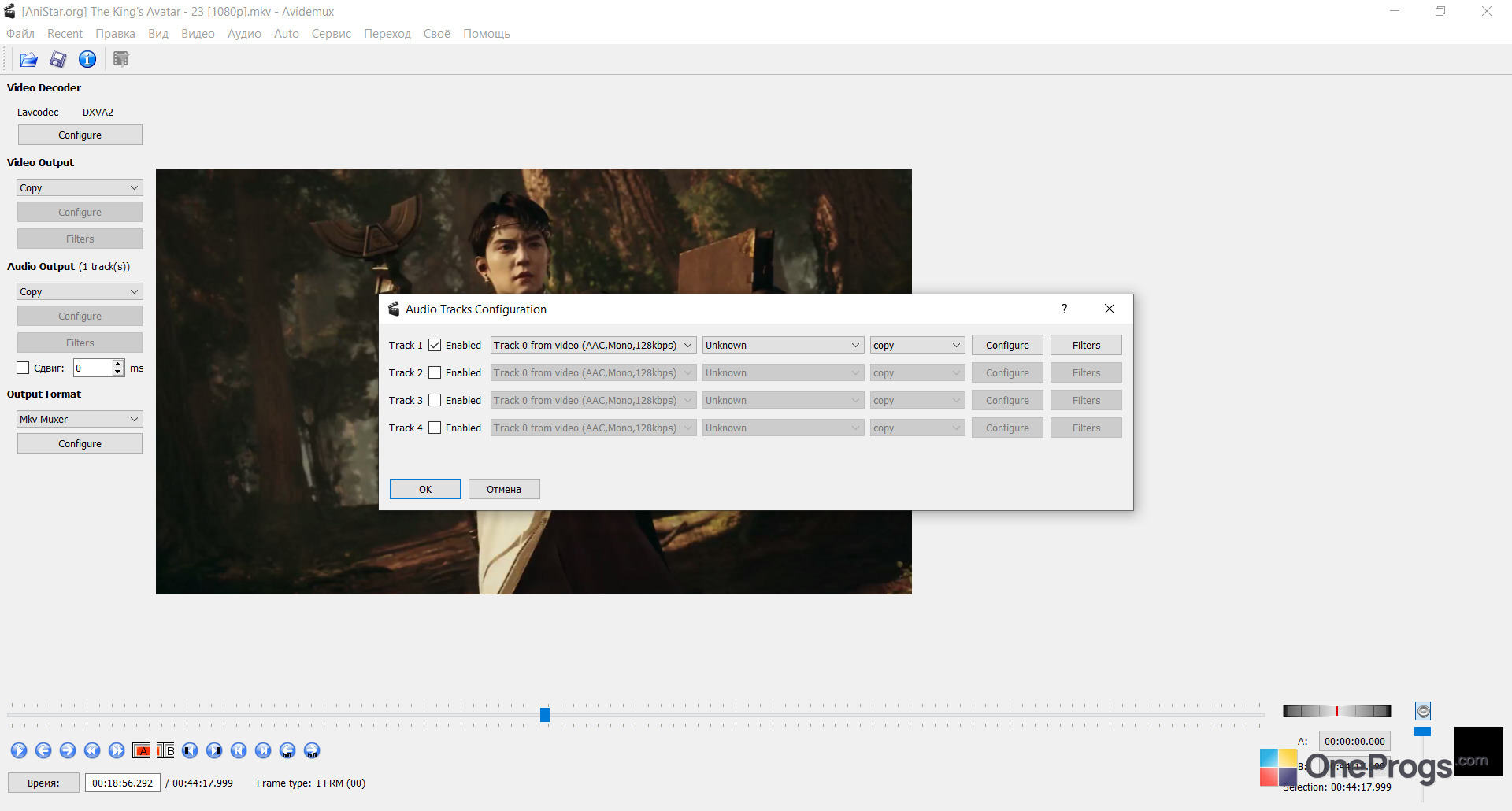Screen dimensions: 1512x811
Task: Go to previous black frame
Action: click(190, 750)
